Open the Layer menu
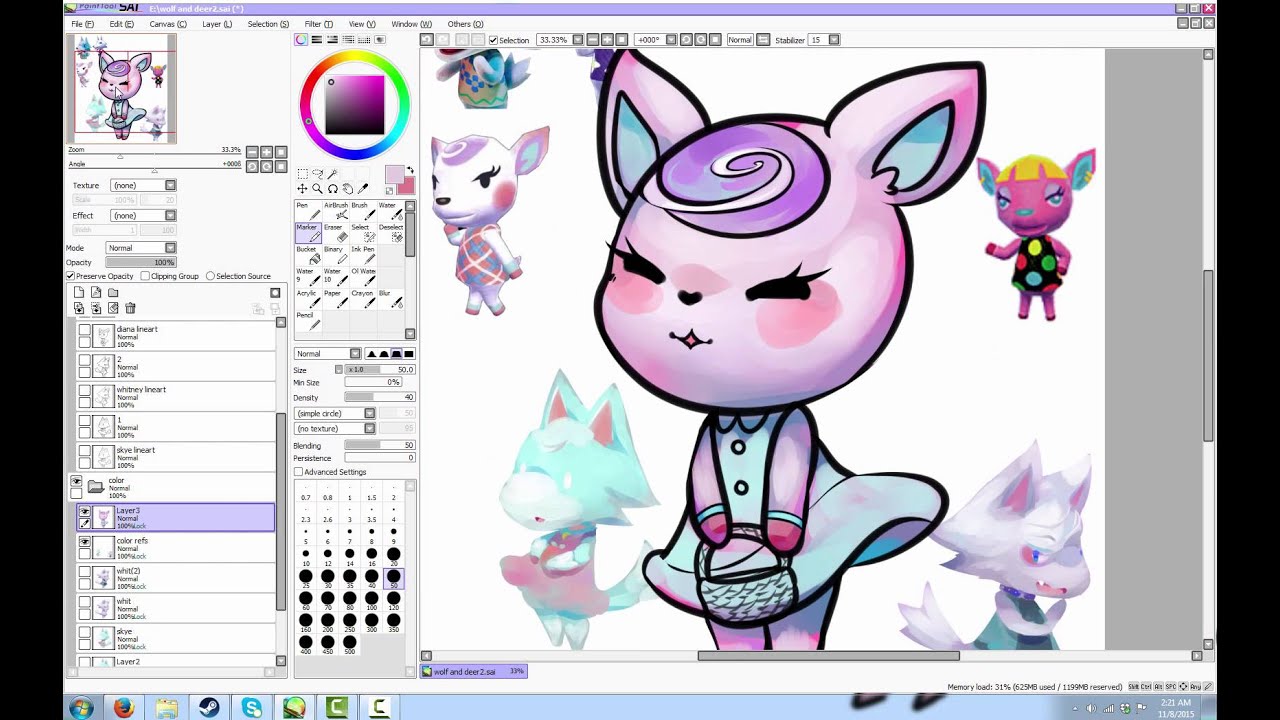1280x720 pixels. [217, 24]
